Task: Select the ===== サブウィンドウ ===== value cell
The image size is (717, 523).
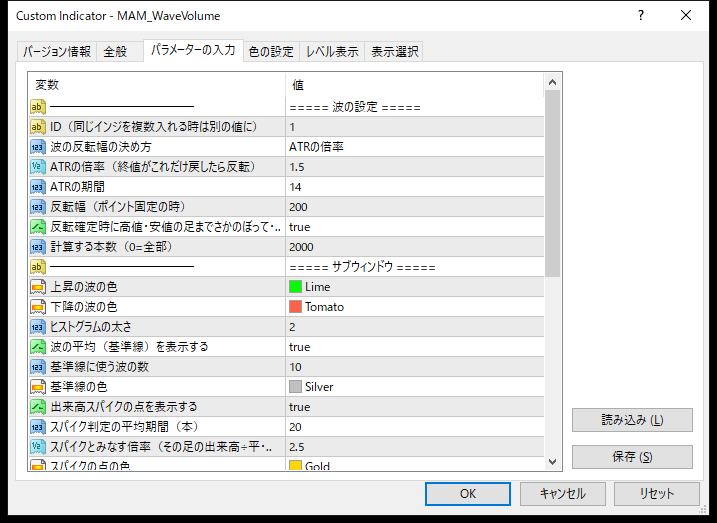Action: (415, 267)
